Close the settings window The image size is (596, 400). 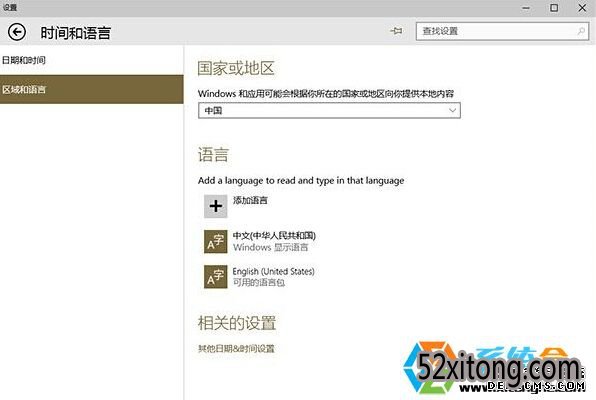coord(582,8)
